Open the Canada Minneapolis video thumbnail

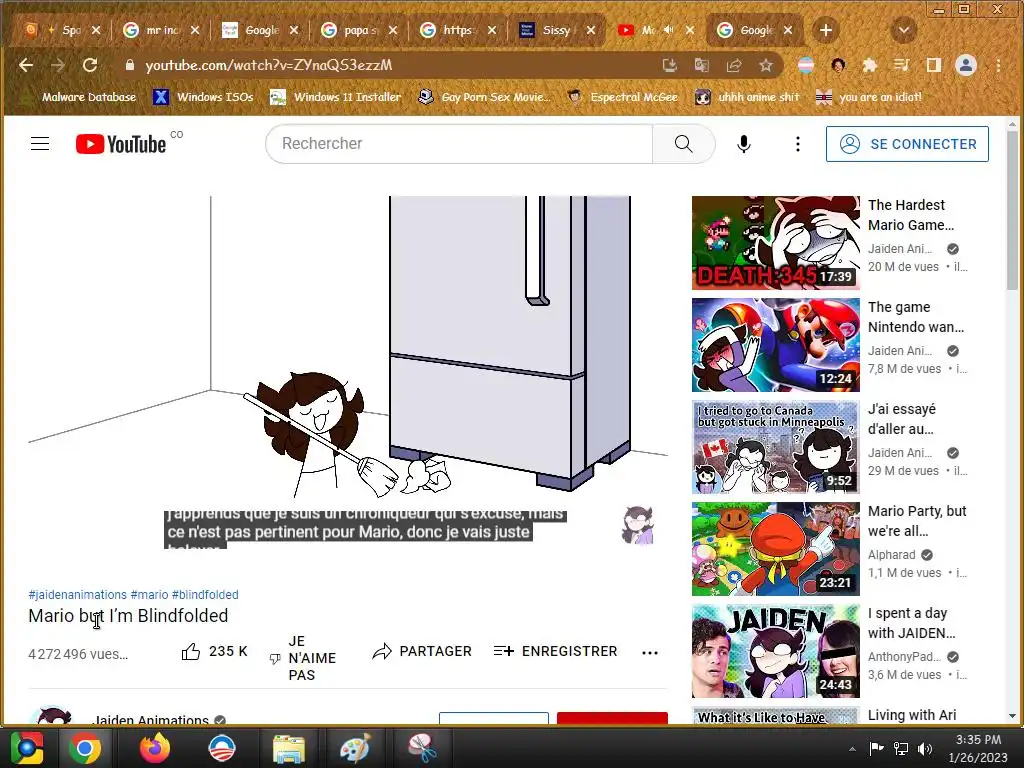[x=776, y=447]
